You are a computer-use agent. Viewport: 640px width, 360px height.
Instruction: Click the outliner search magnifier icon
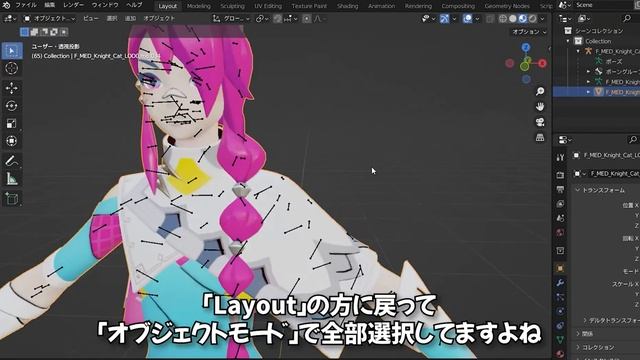tap(627, 18)
